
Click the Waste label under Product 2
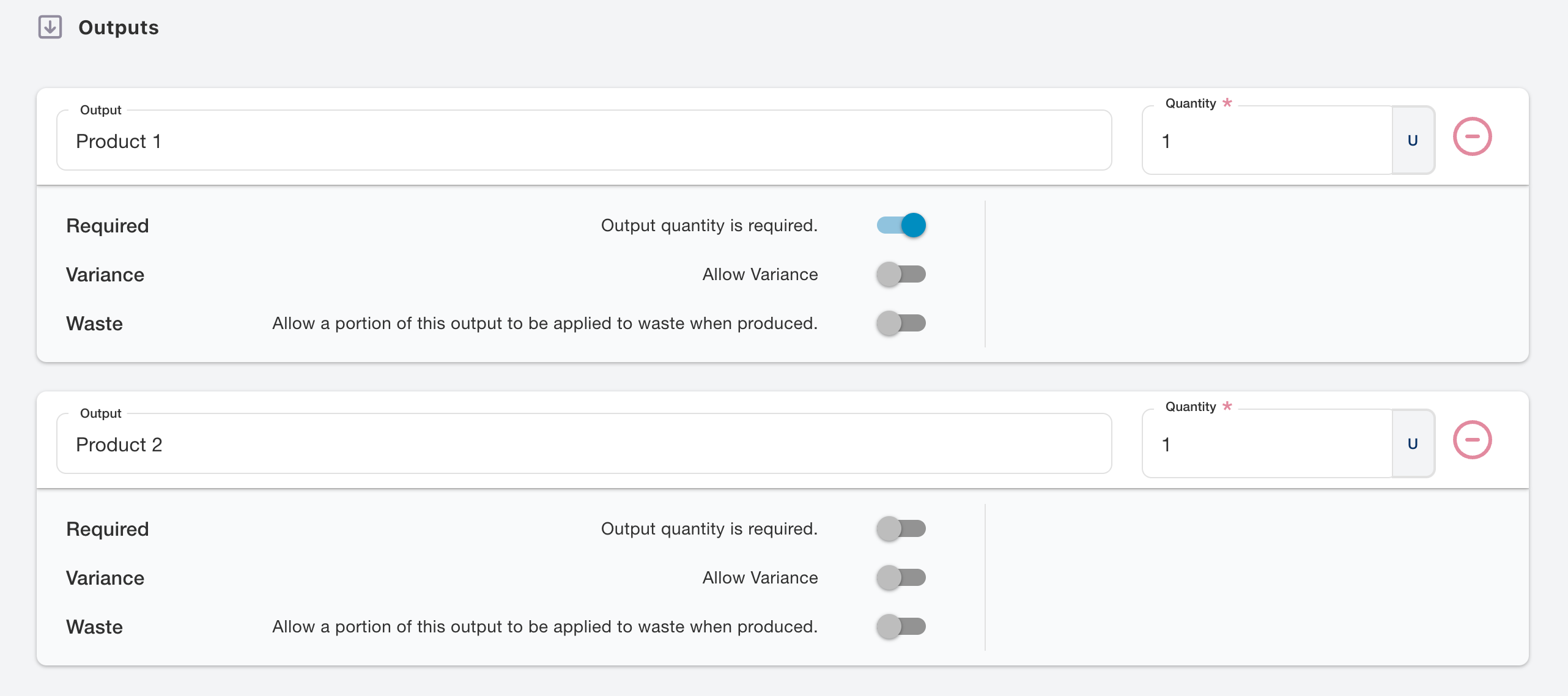(x=94, y=627)
